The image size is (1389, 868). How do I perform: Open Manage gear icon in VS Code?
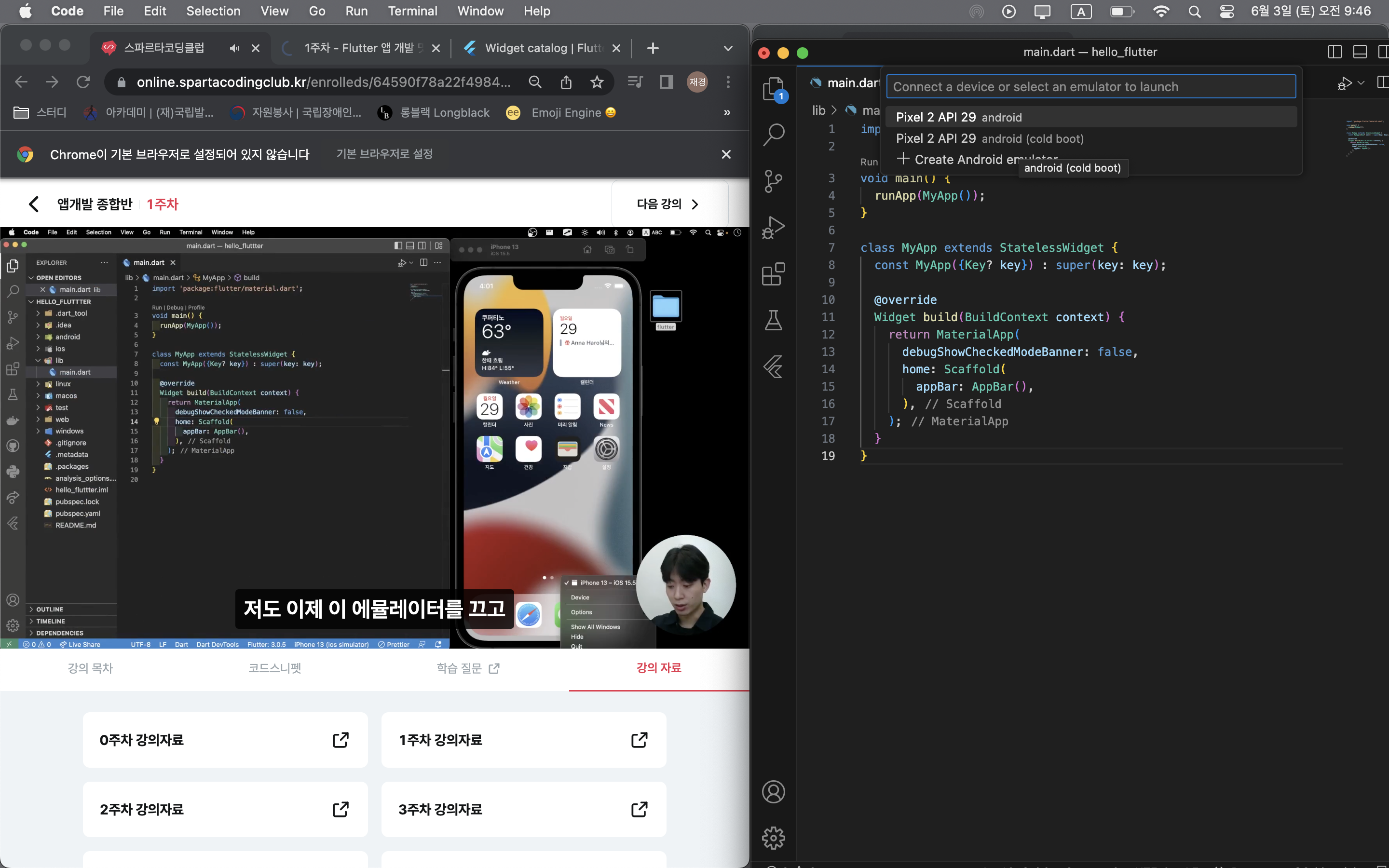click(773, 838)
